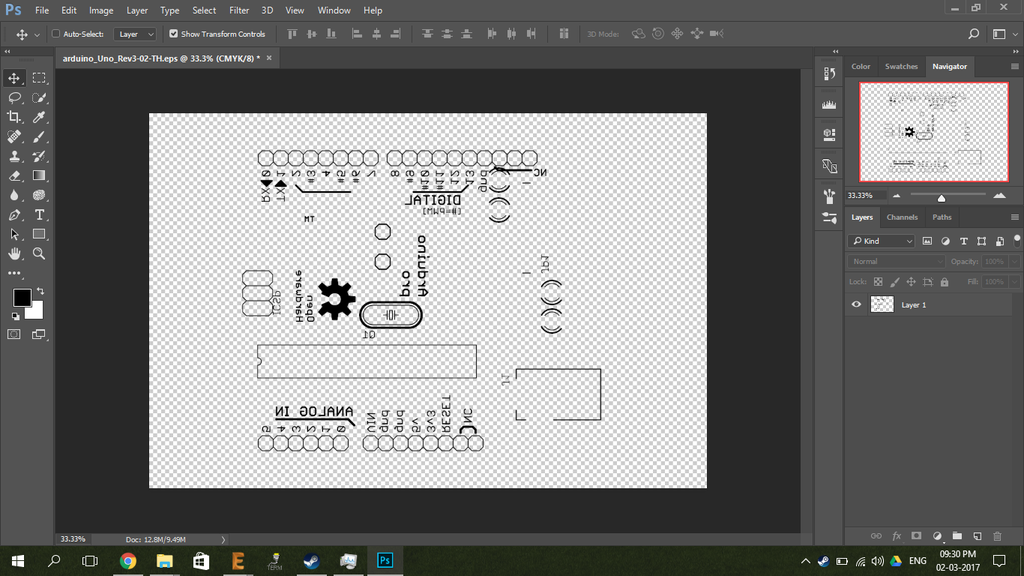Change the screen mode

pos(39,334)
